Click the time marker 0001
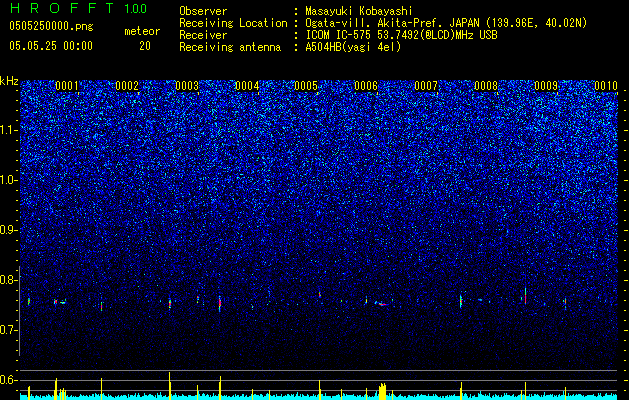The image size is (629, 400). (x=67, y=86)
